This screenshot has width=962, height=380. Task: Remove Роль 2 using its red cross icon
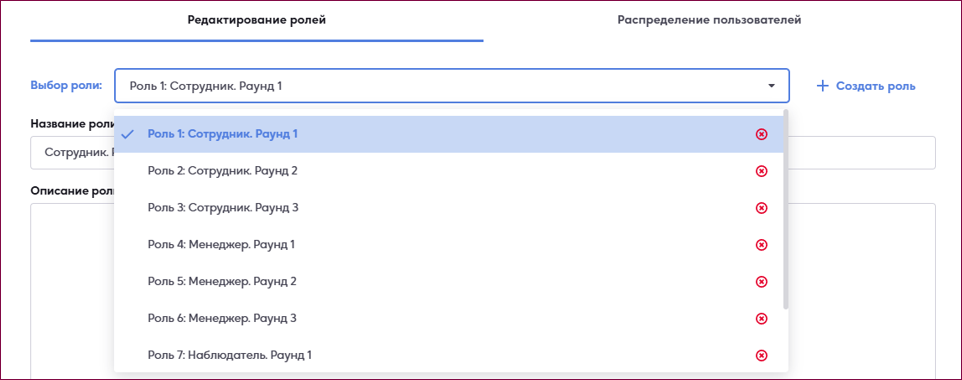[761, 171]
